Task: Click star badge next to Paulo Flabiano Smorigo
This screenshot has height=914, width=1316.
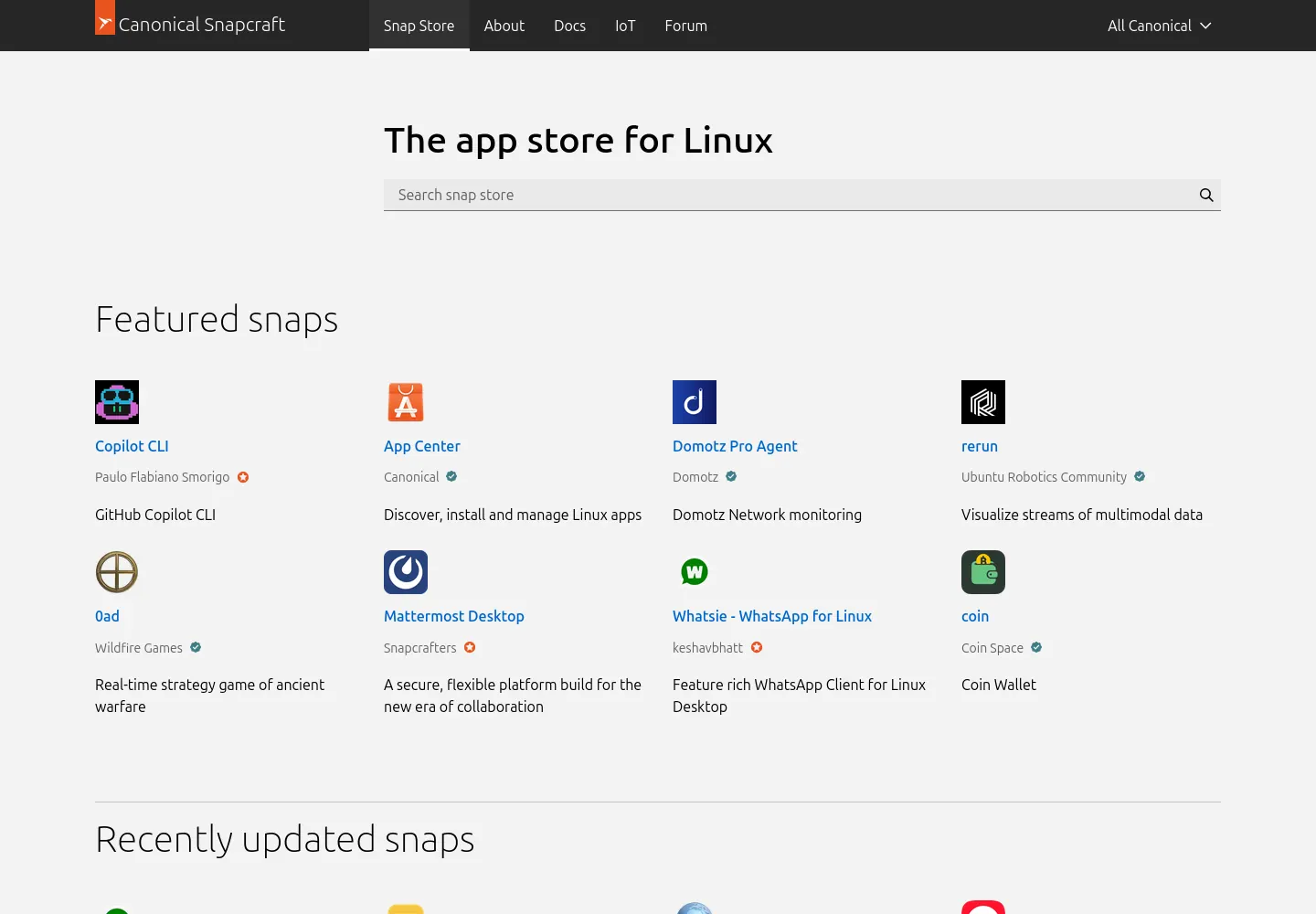Action: click(243, 477)
